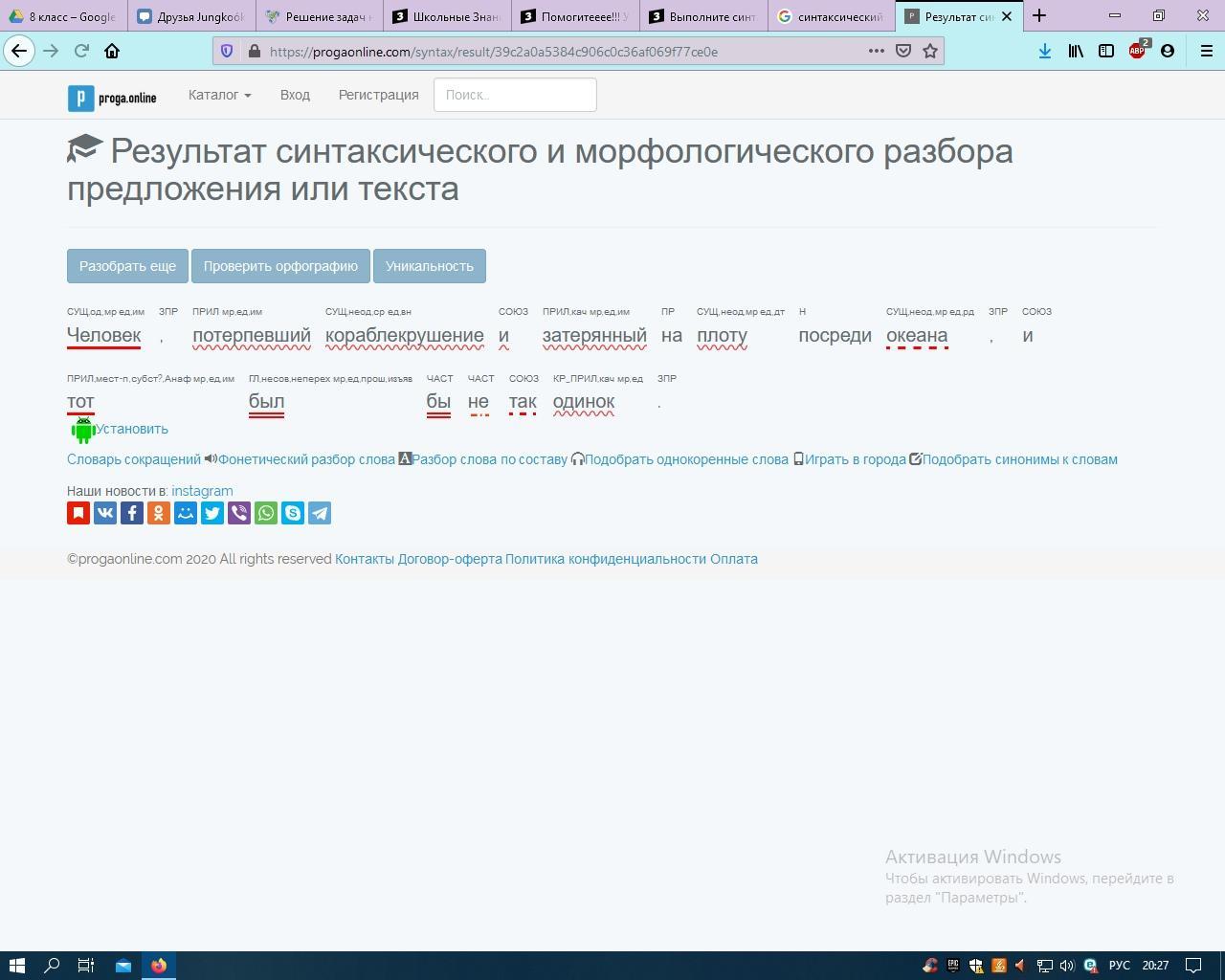
Task: Save page to Pocket icon
Action: pos(902,51)
